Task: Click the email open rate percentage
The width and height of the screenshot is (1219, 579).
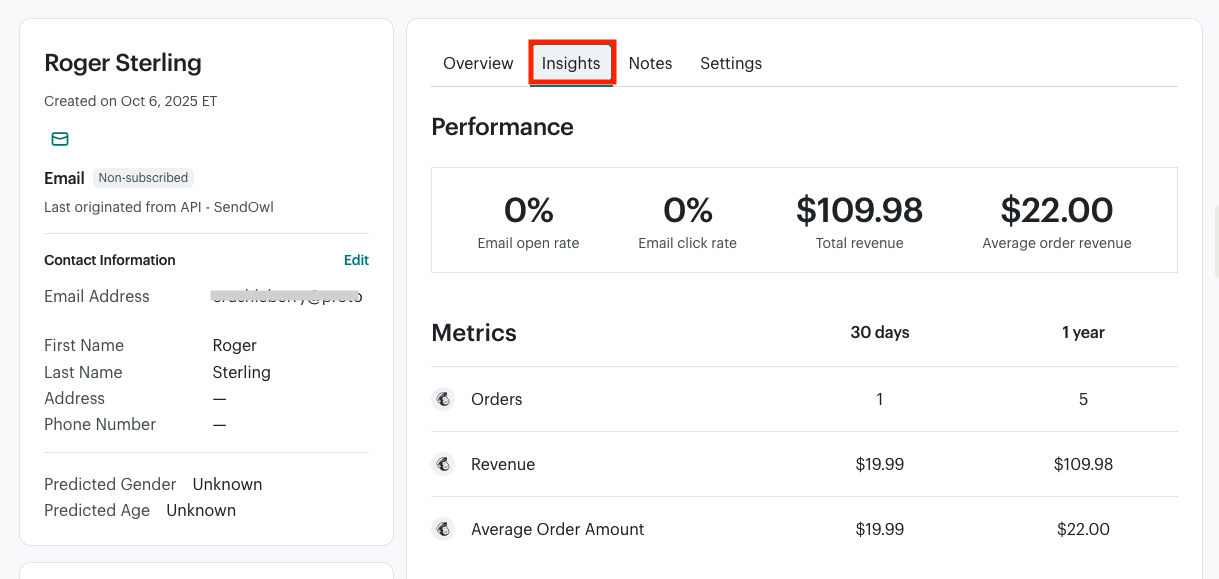Action: click(528, 210)
